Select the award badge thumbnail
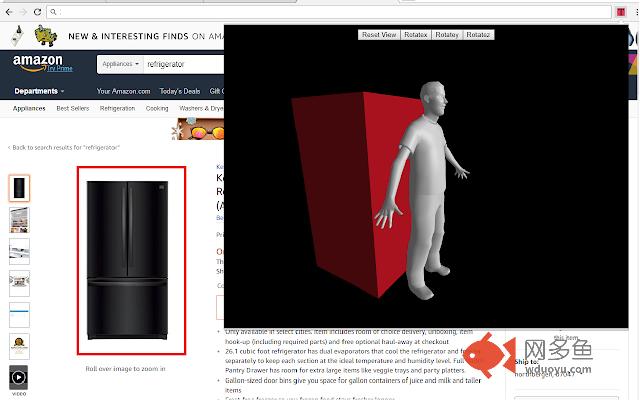 (x=19, y=347)
